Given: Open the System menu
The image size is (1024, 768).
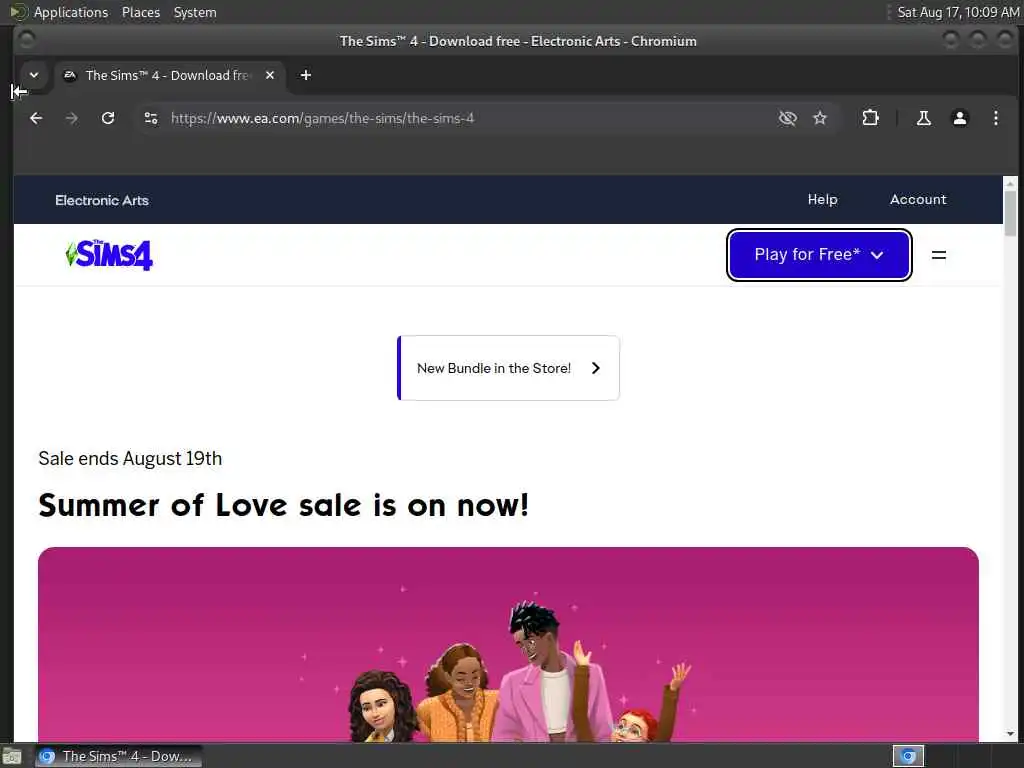Looking at the screenshot, I should click(x=195, y=12).
